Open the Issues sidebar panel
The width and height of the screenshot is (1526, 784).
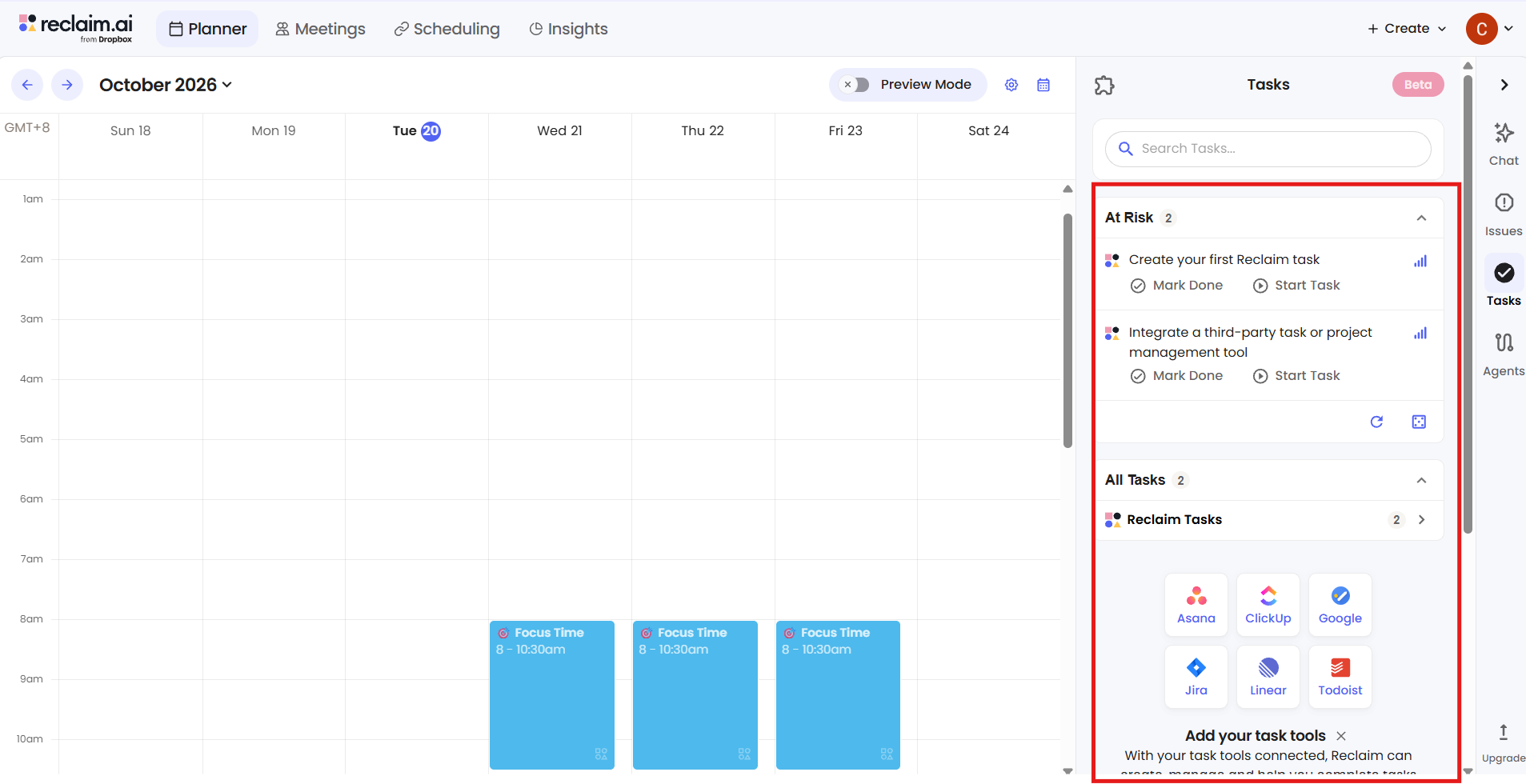click(1504, 214)
